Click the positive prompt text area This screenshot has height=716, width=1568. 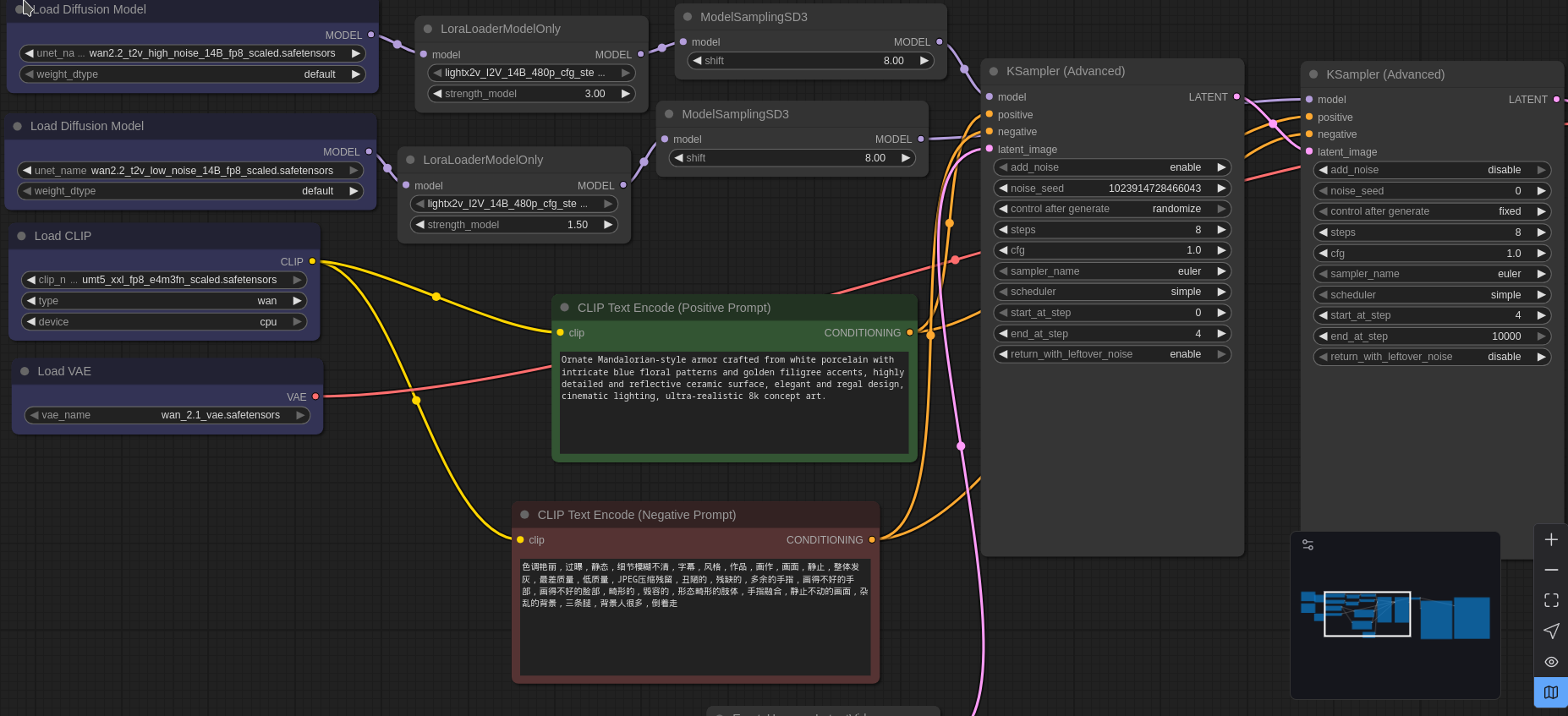pyautogui.click(x=734, y=402)
